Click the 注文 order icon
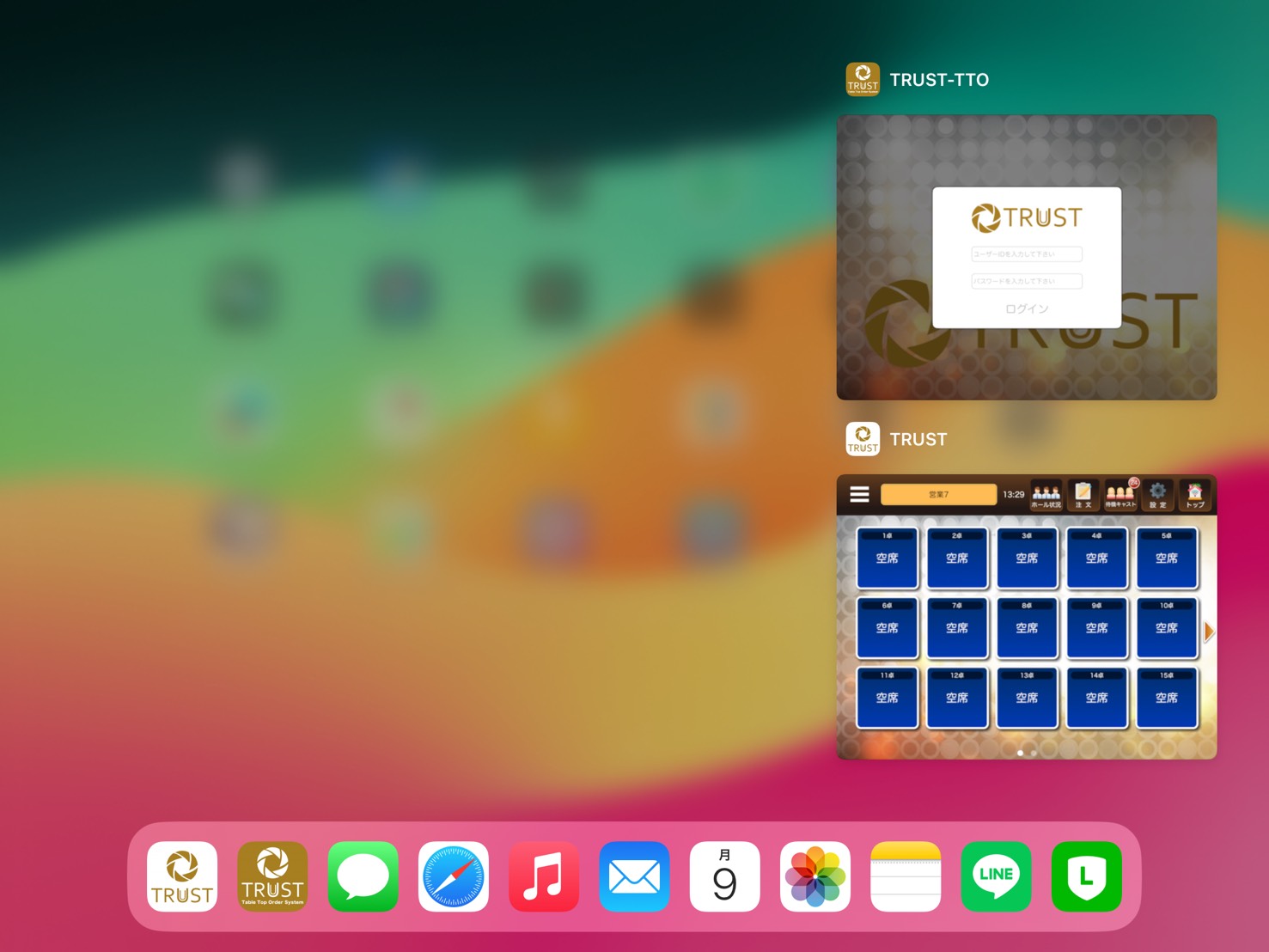Screen dimensions: 1269x952 [1083, 495]
